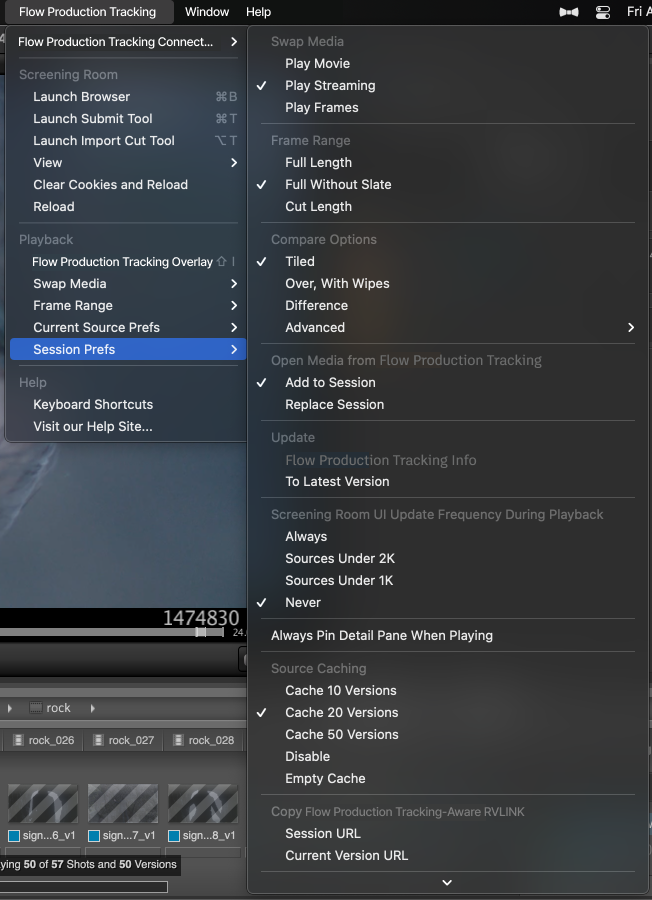Click the rock_027 shot thumbnail
This screenshot has width=652, height=900.
tap(123, 804)
